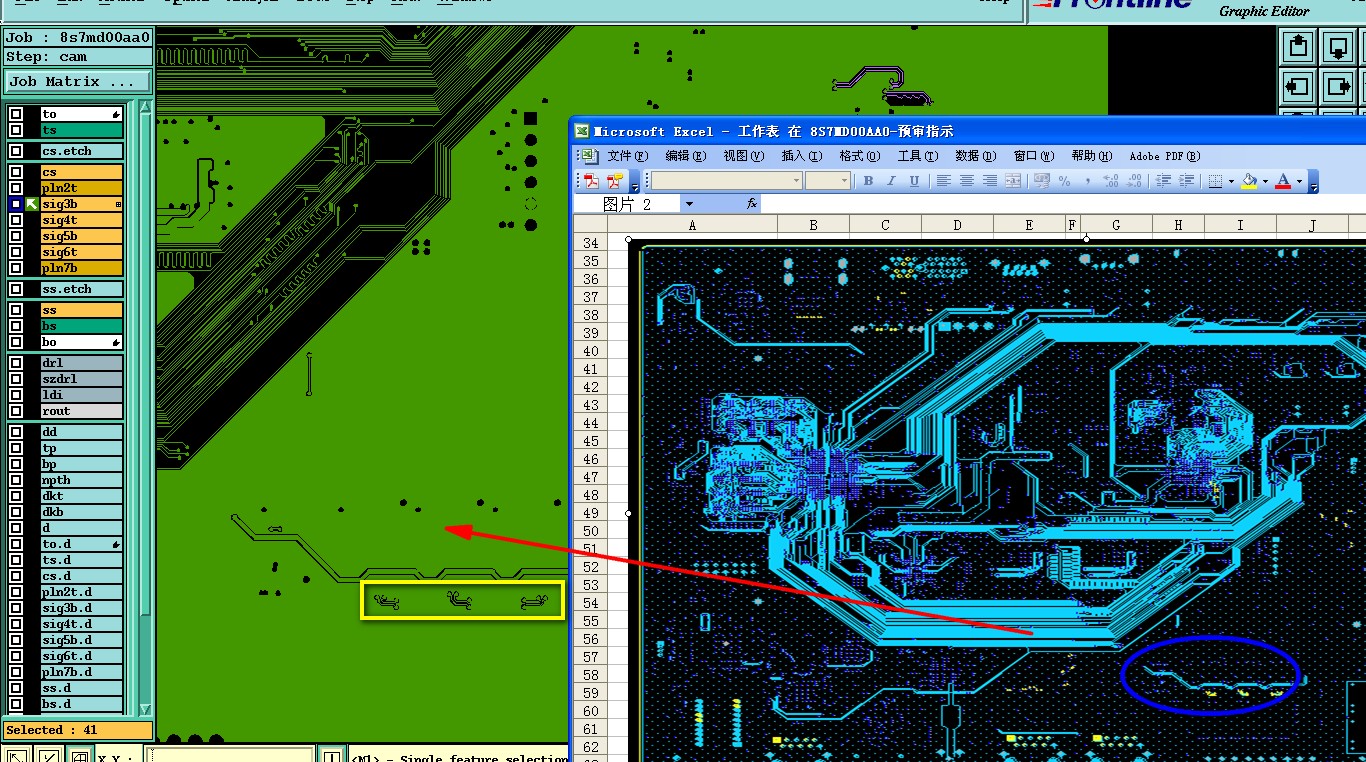
Task: Toggle Italic formatting in Excel
Action: tap(892, 181)
